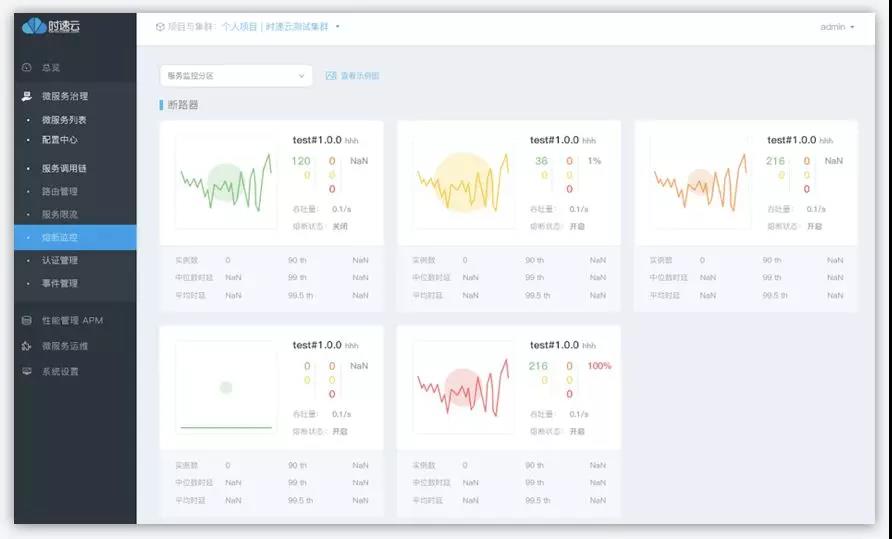Click the 系统设置 monitor icon
This screenshot has height=539, width=892.
(x=27, y=372)
